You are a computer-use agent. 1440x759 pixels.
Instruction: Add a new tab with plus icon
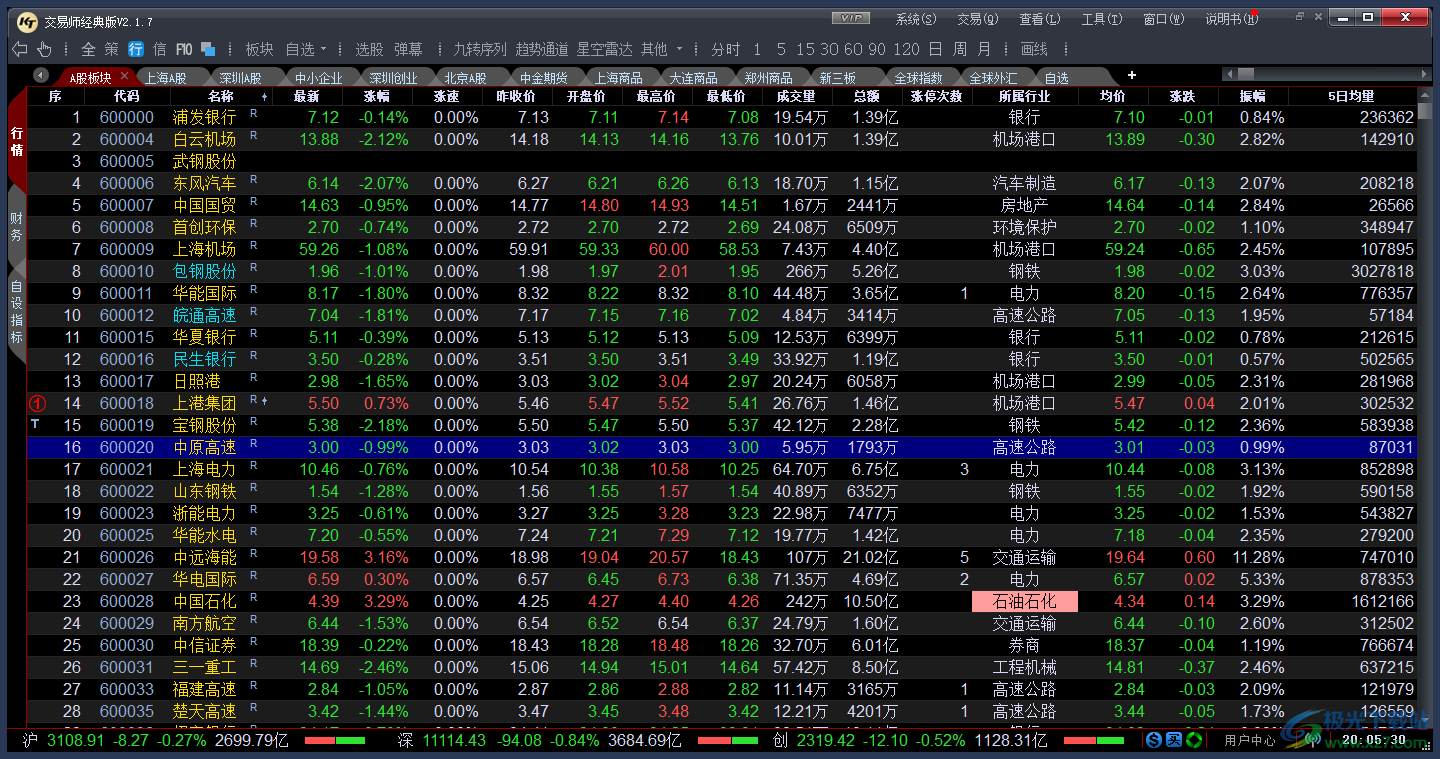click(x=1132, y=75)
